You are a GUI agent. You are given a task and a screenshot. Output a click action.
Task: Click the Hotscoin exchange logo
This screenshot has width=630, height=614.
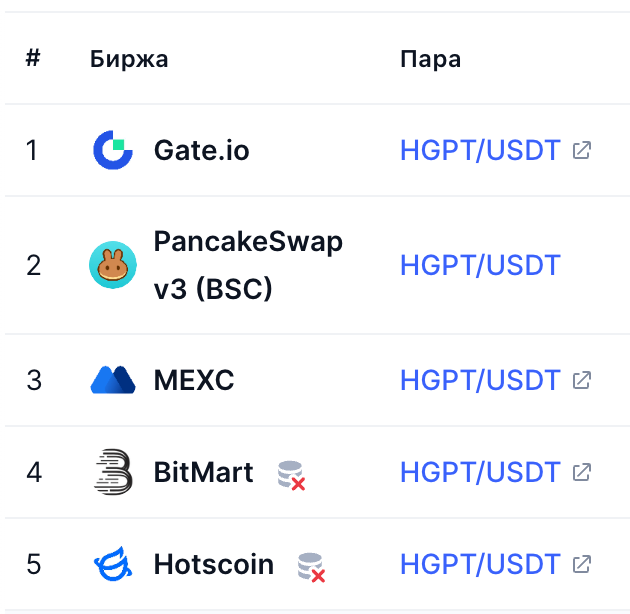coord(113,565)
